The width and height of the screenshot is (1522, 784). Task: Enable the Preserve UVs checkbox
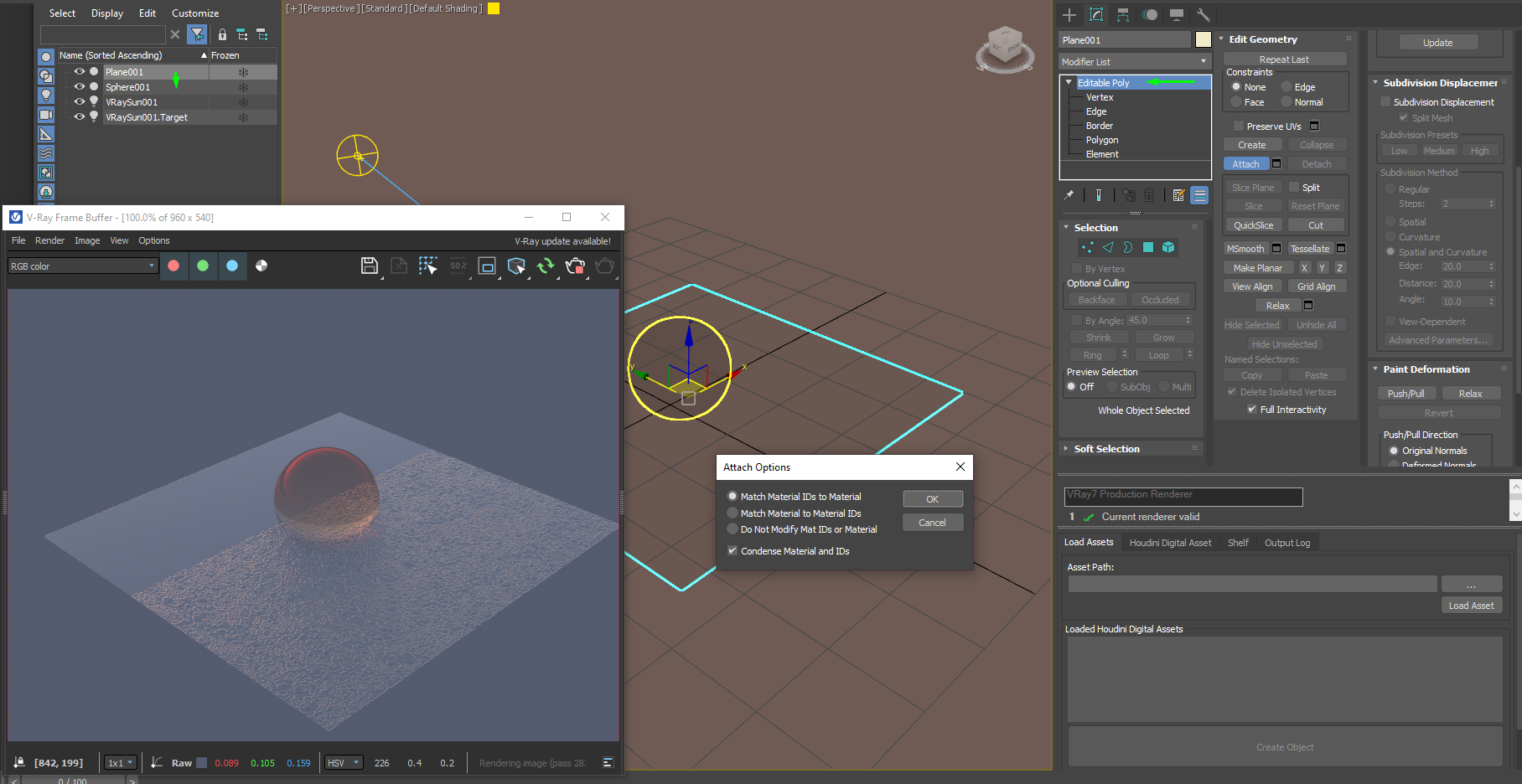pyautogui.click(x=1239, y=126)
